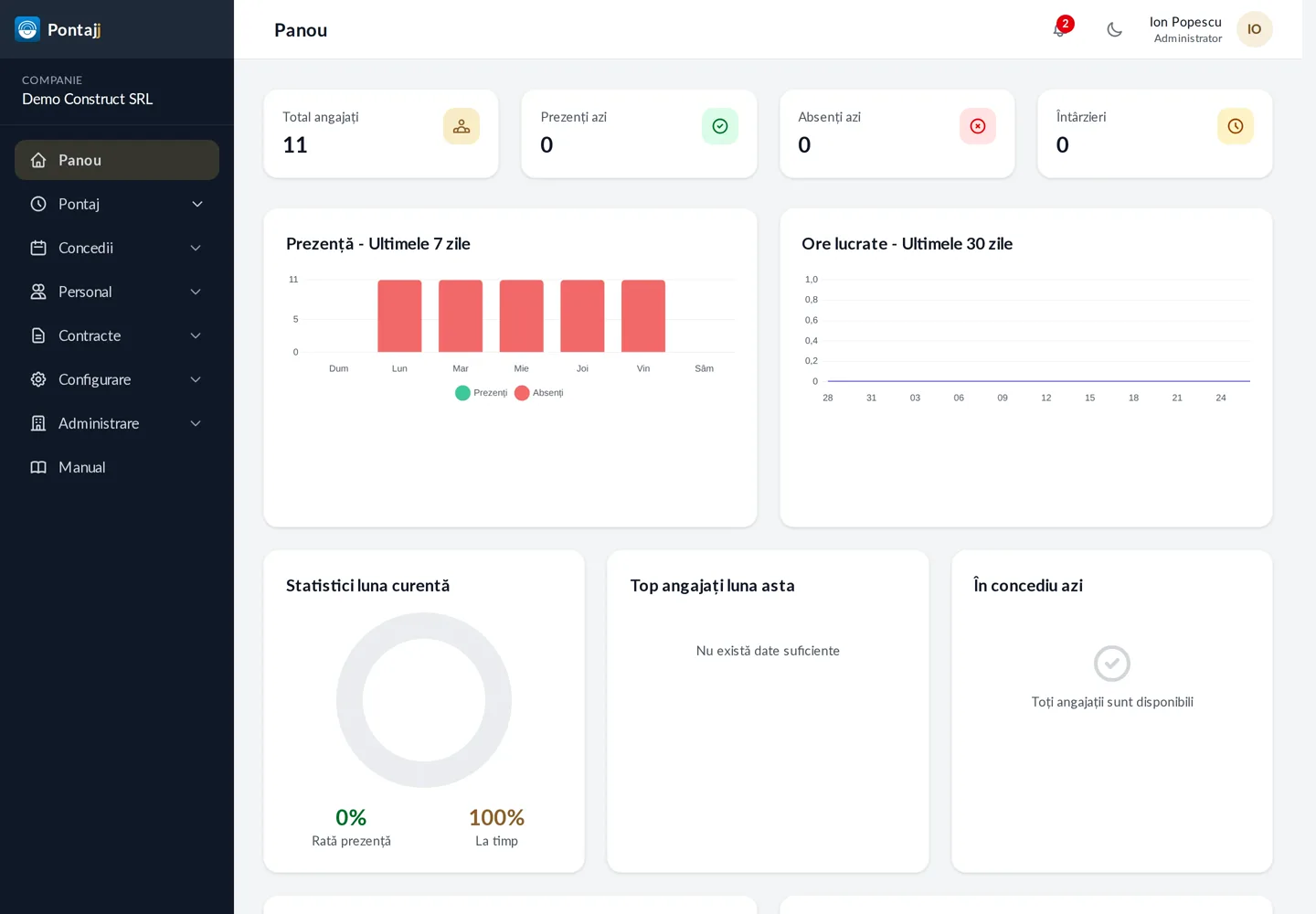Click the Joi bar in attendance chart
Screen dimensions: 1316x914
[x=582, y=316]
